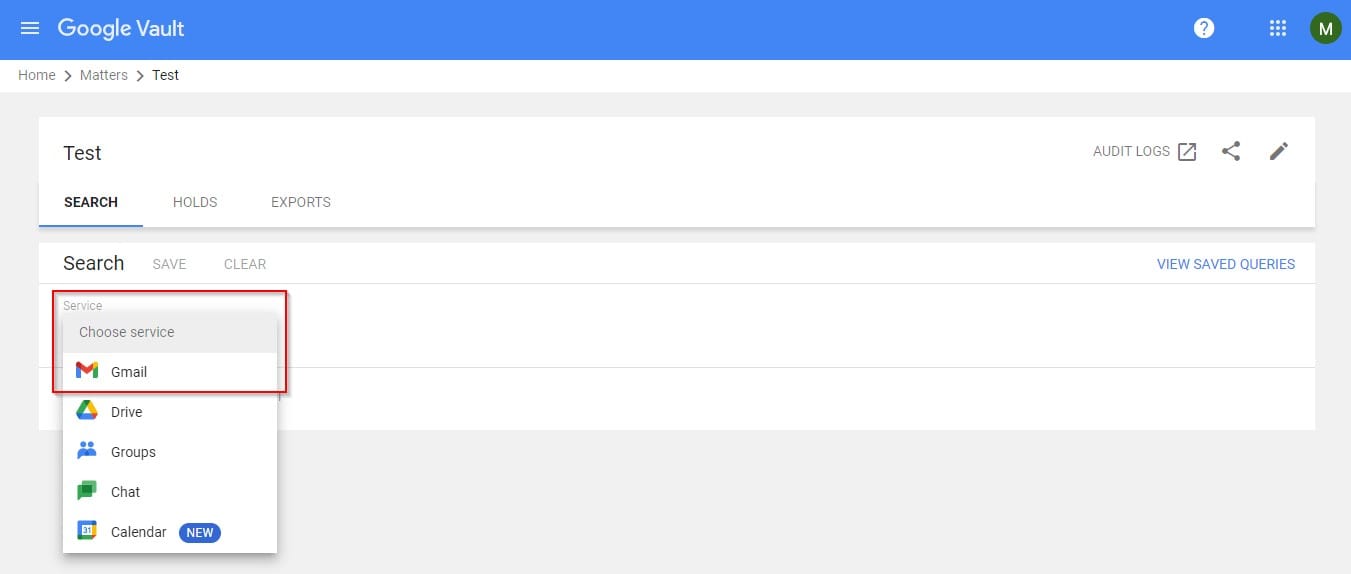Viewport: 1351px width, 574px height.
Task: Navigate to Matters in the breadcrumb
Action: point(104,75)
